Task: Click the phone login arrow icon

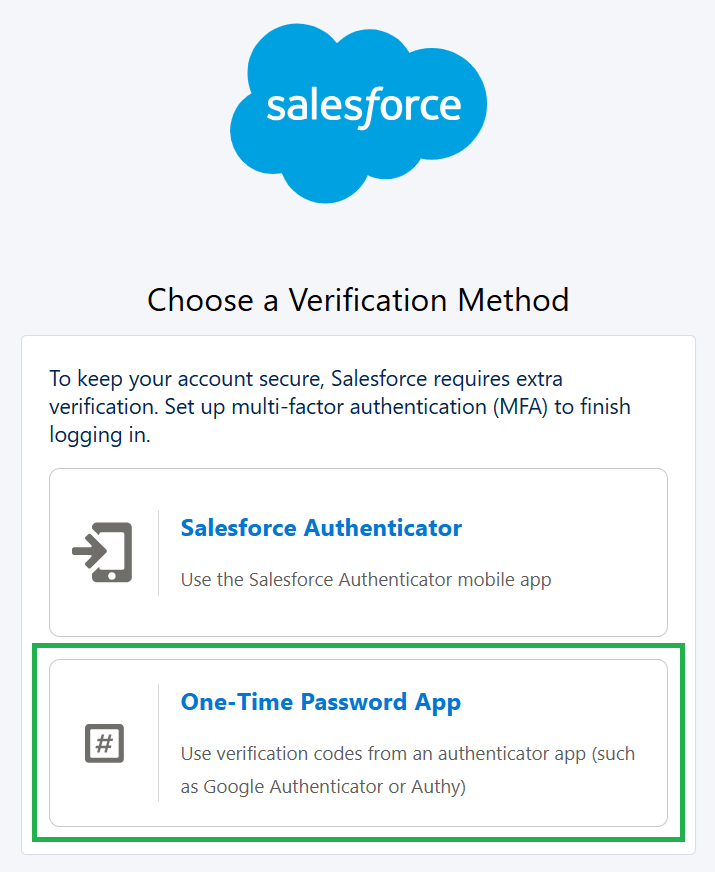Action: coord(102,552)
